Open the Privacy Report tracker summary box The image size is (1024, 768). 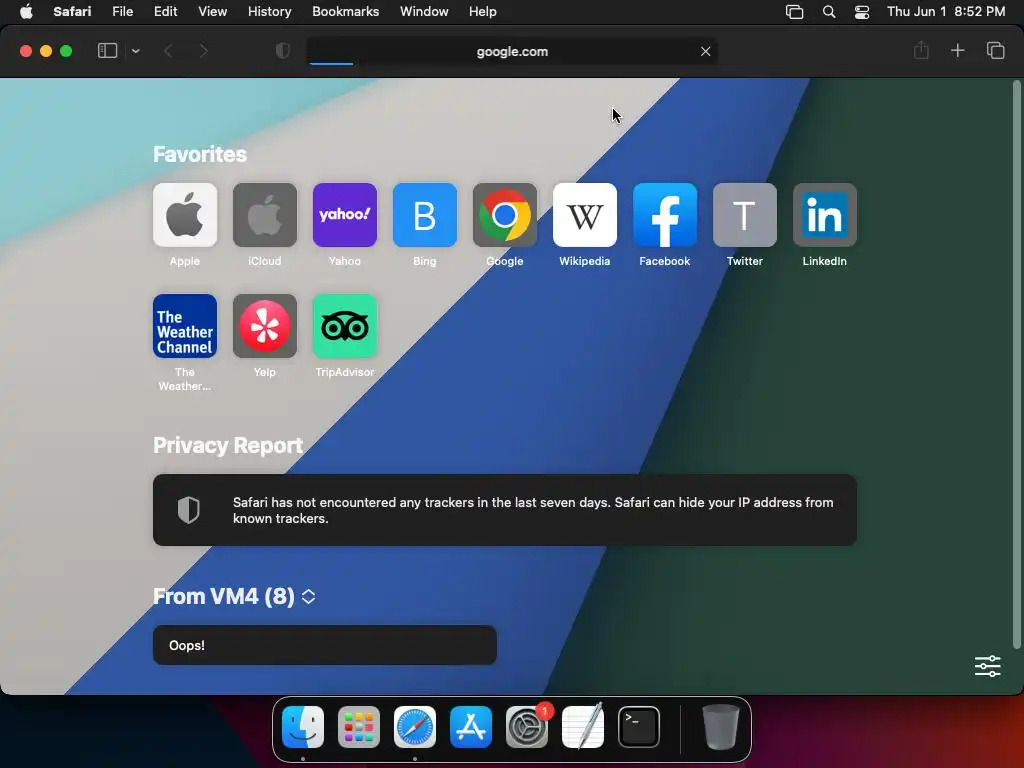(x=505, y=510)
